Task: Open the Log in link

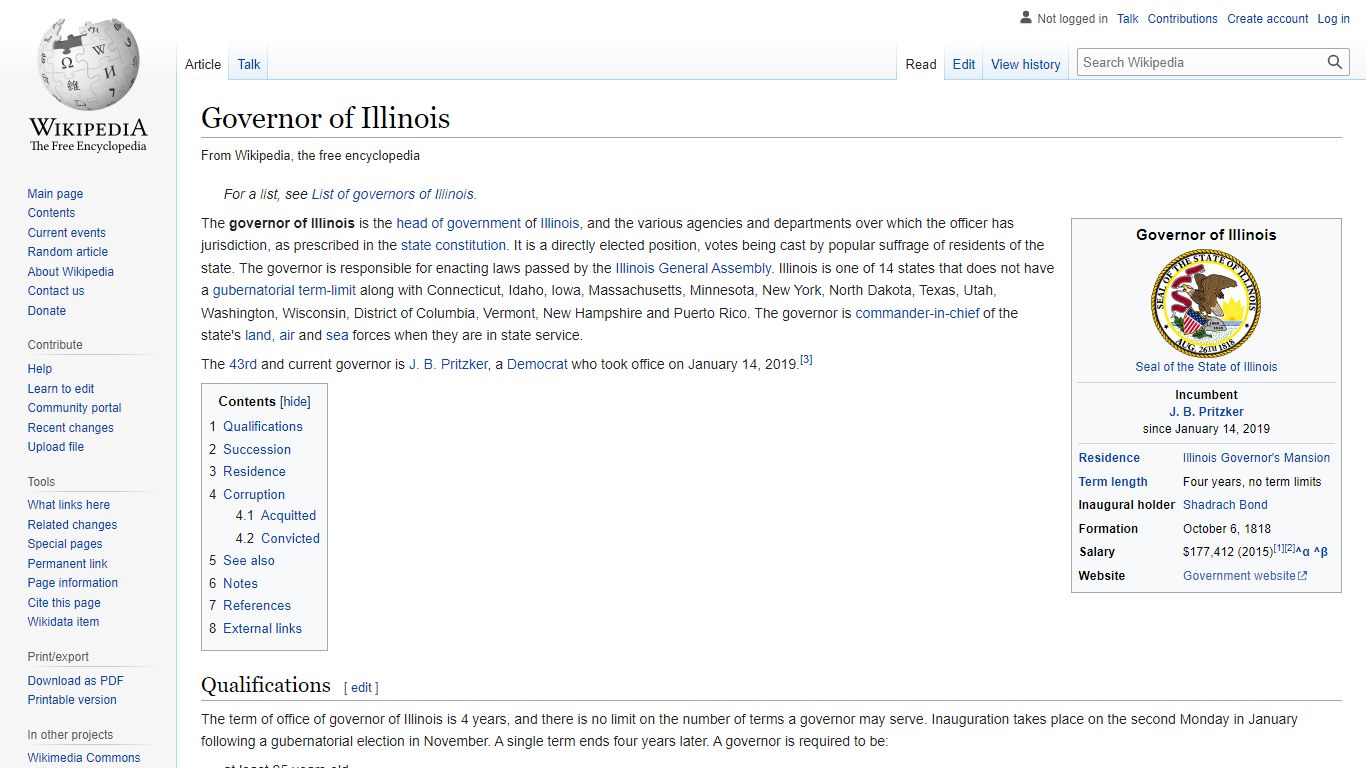Action: tap(1333, 19)
